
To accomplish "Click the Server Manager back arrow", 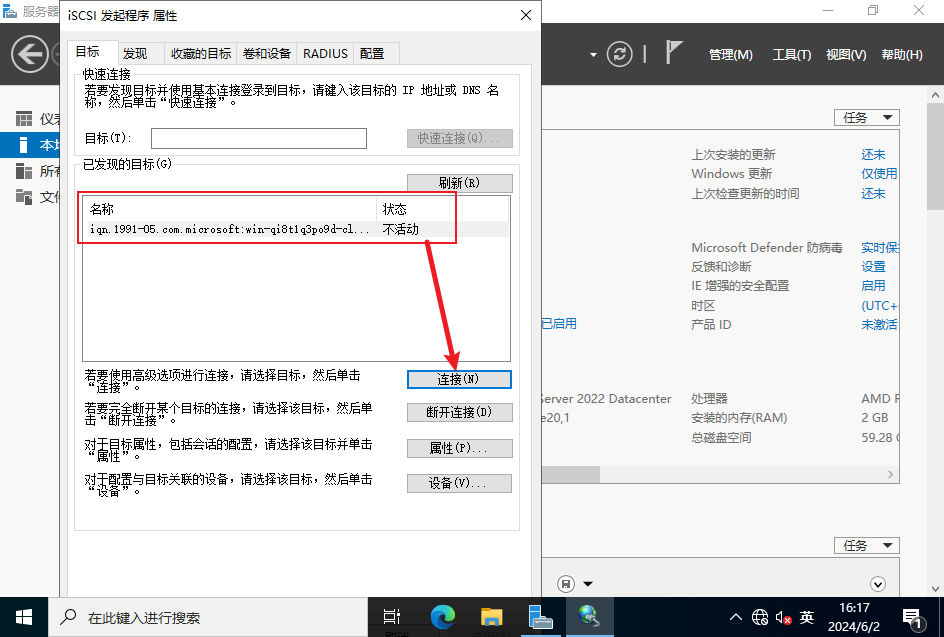I will pos(31,54).
